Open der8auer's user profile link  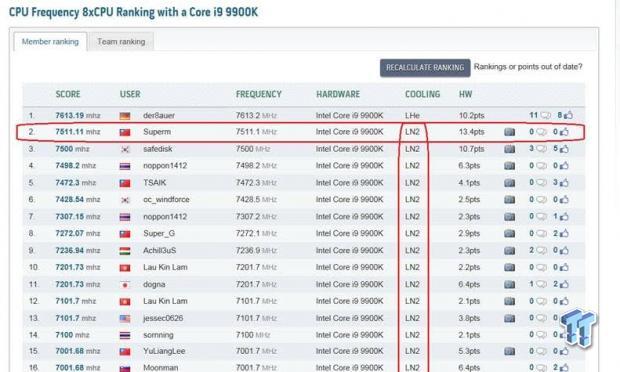point(159,115)
